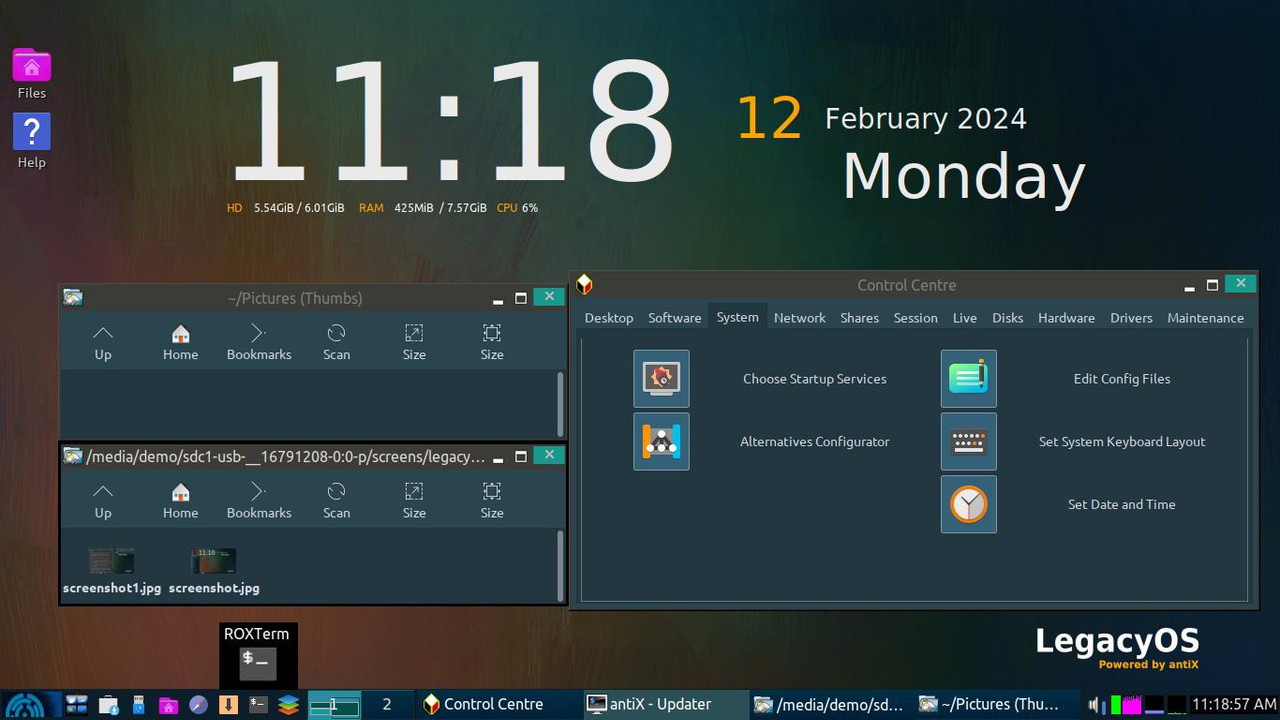1280x720 pixels.
Task: Go Home in the /media/demo window
Action: pyautogui.click(x=181, y=500)
